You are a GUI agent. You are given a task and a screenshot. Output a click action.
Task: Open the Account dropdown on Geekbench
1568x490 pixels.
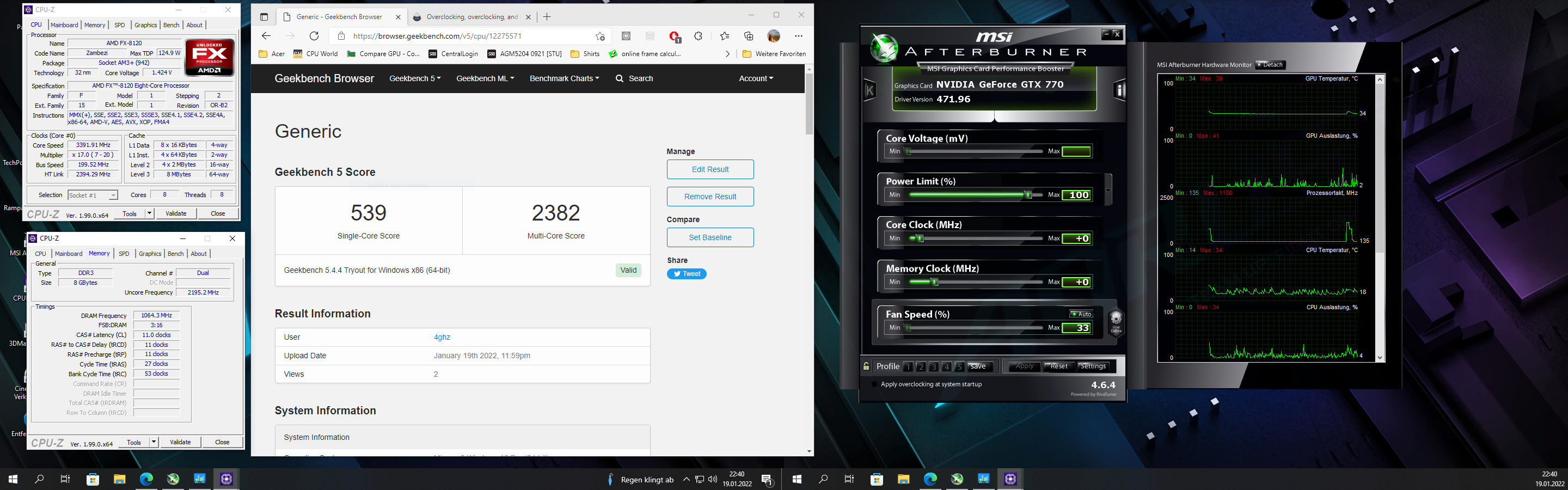click(756, 78)
